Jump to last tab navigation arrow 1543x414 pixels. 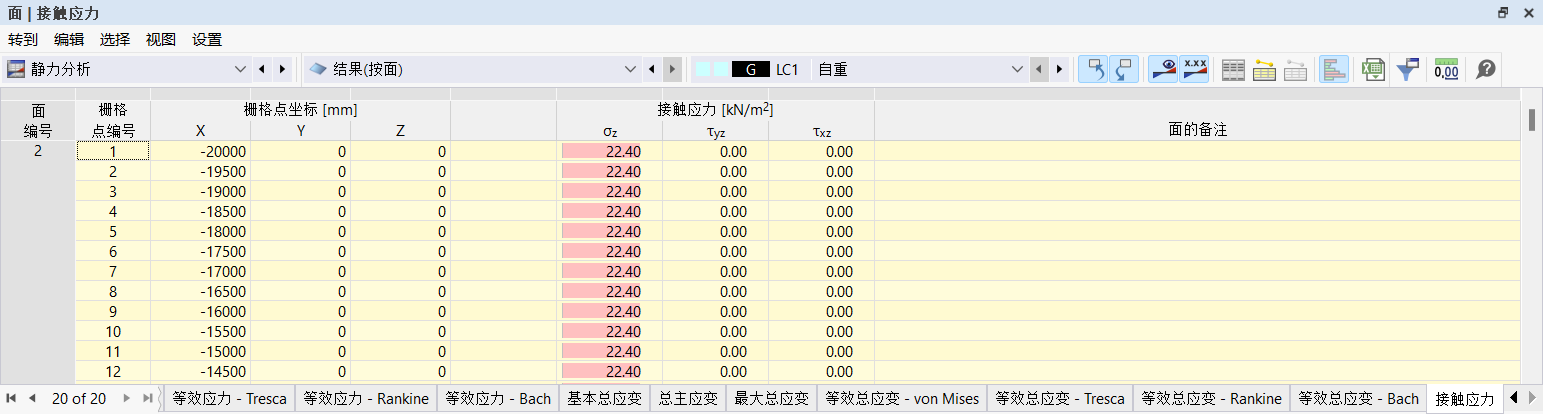click(147, 398)
